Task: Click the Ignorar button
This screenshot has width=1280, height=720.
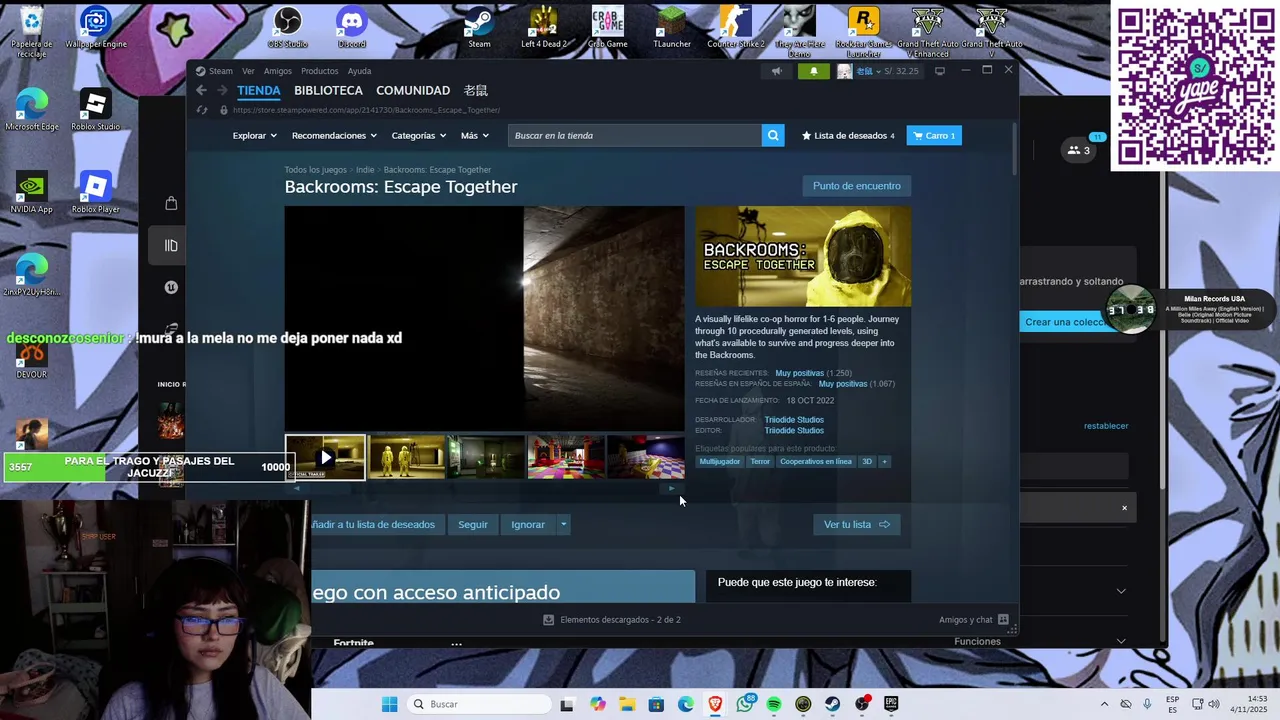Action: click(x=528, y=524)
